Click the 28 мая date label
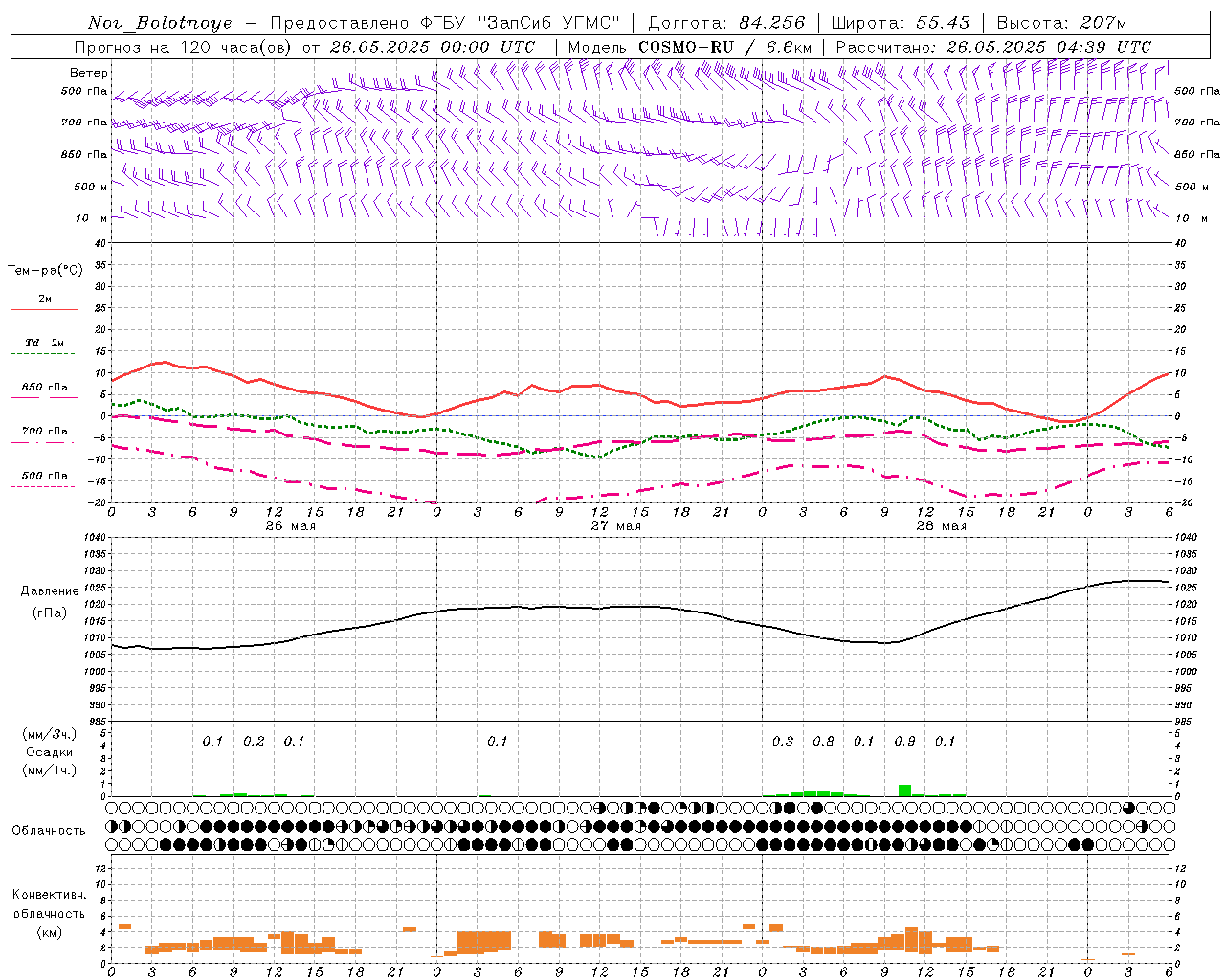 pos(941,526)
